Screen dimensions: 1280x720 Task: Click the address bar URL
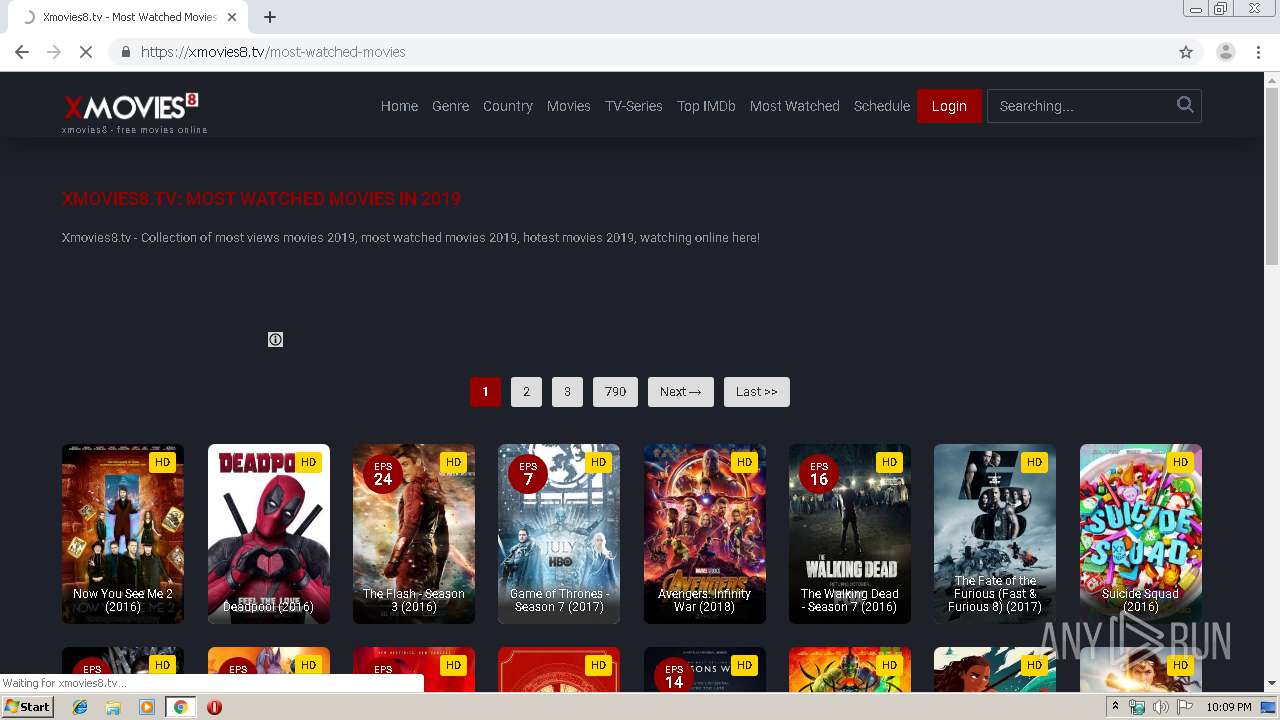[273, 52]
